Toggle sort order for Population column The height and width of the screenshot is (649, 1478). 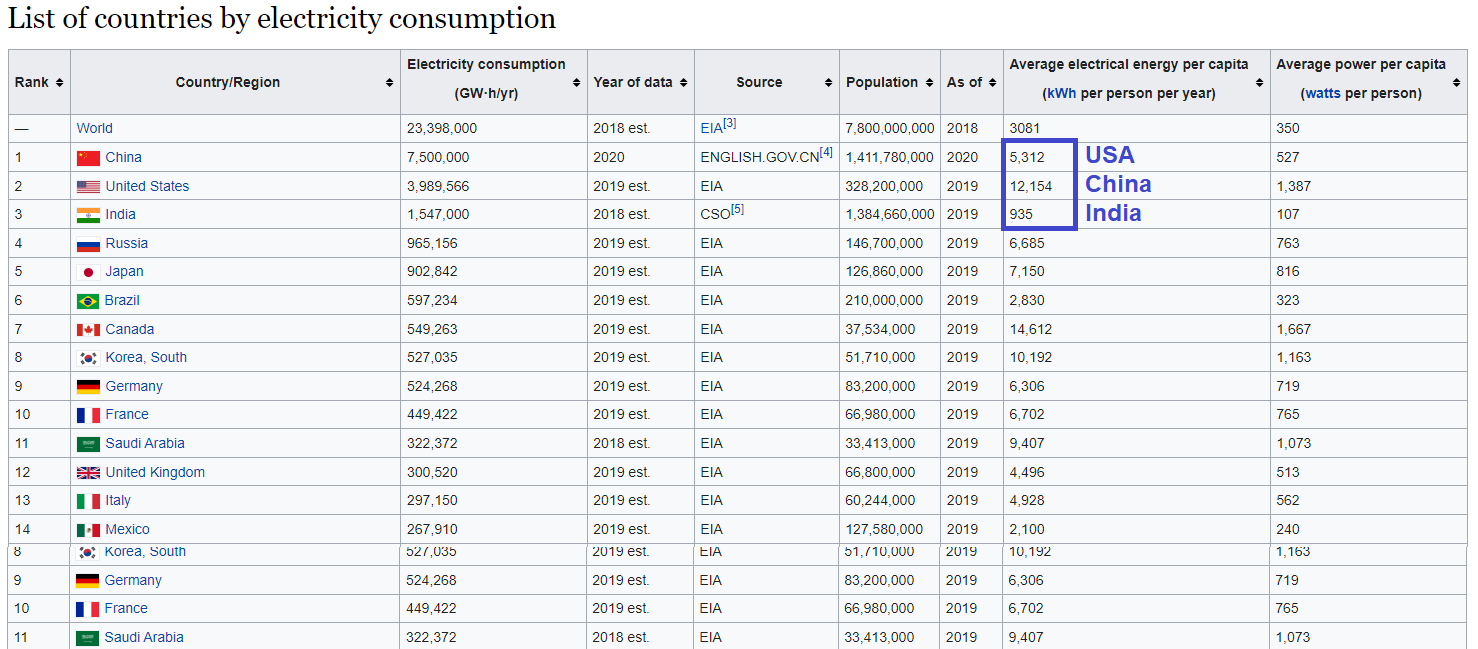coord(929,83)
